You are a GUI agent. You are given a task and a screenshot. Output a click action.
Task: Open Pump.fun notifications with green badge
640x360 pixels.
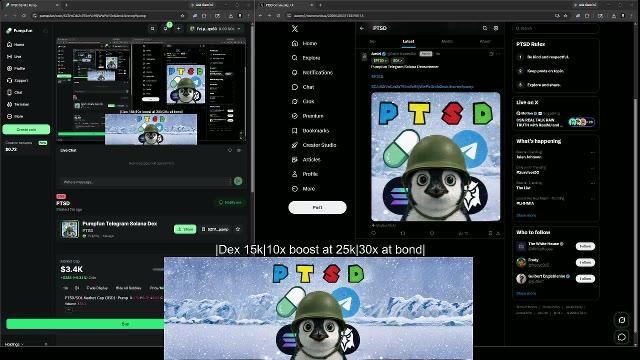click(166, 28)
